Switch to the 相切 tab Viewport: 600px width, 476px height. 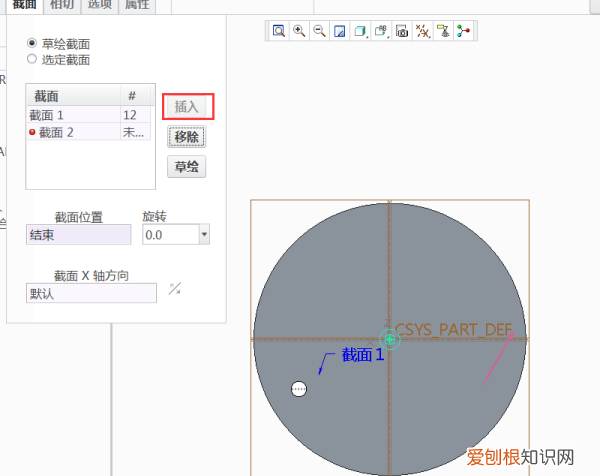(62, 5)
